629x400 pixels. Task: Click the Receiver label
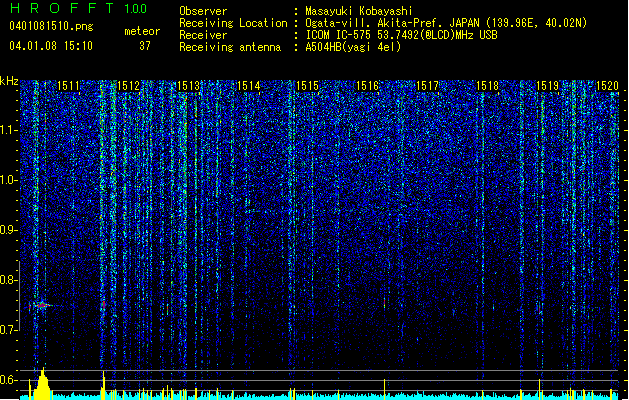(x=203, y=35)
